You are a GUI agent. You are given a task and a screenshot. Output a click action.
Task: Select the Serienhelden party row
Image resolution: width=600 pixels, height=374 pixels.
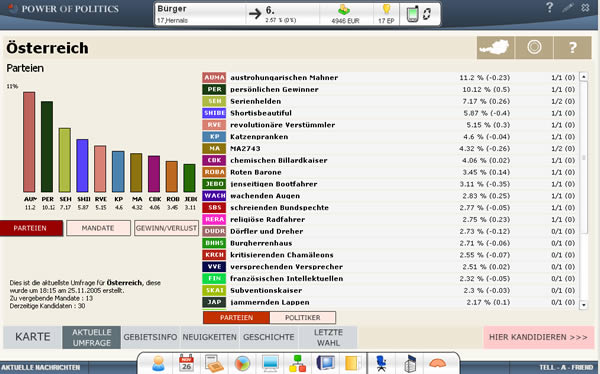coord(389,101)
